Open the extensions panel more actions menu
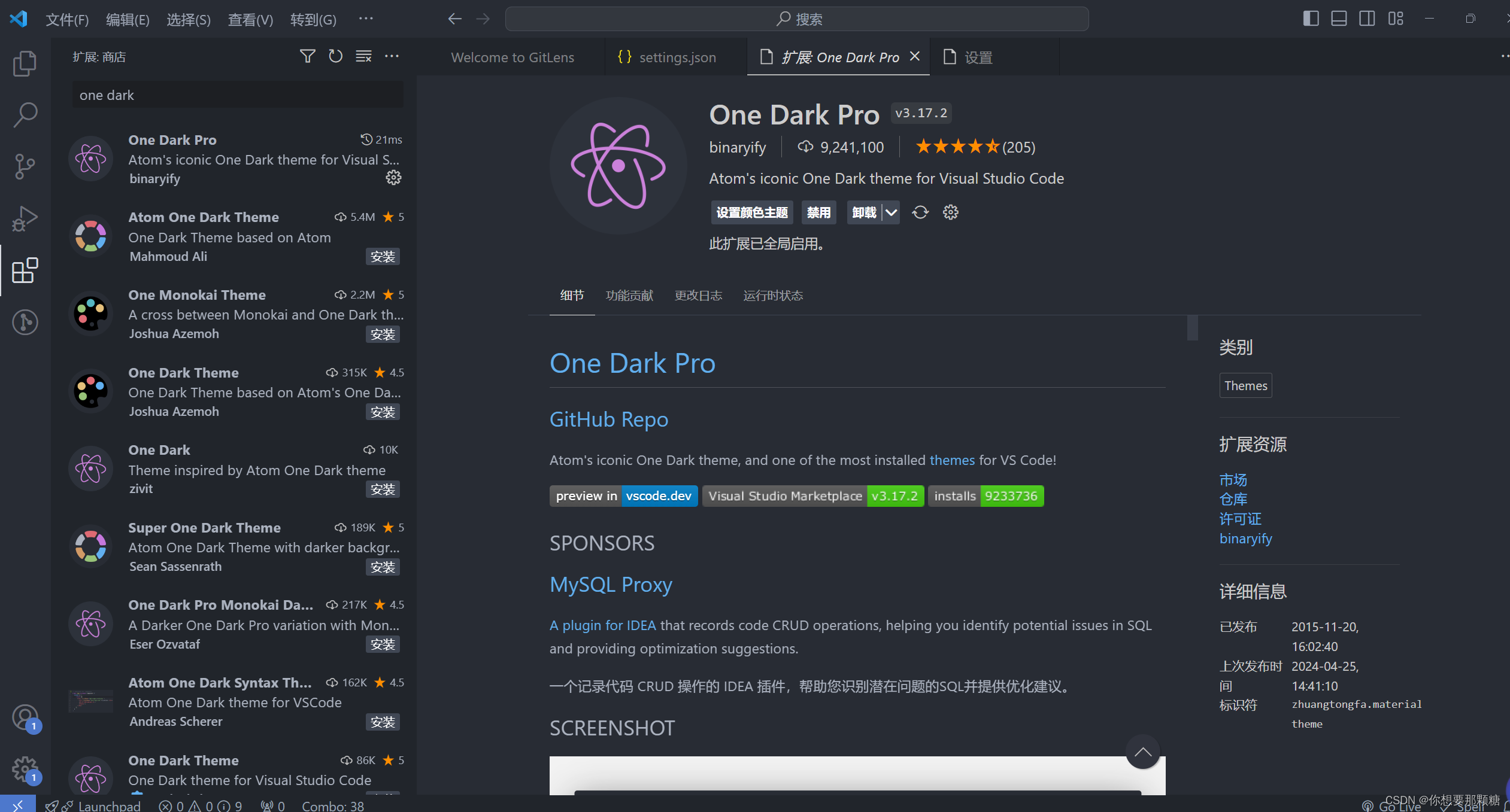The height and width of the screenshot is (812, 1510). coord(392,56)
